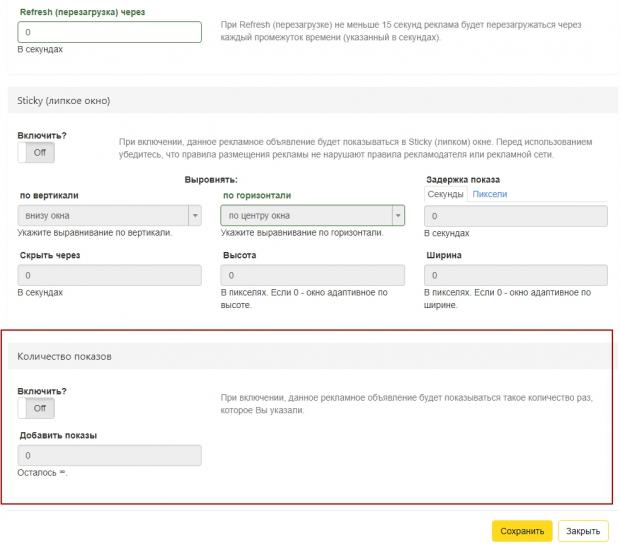Viewport: 620px width, 560px height.
Task: Open the 'по центру окна' horizontal alignment dropdown
Action: tap(312, 216)
